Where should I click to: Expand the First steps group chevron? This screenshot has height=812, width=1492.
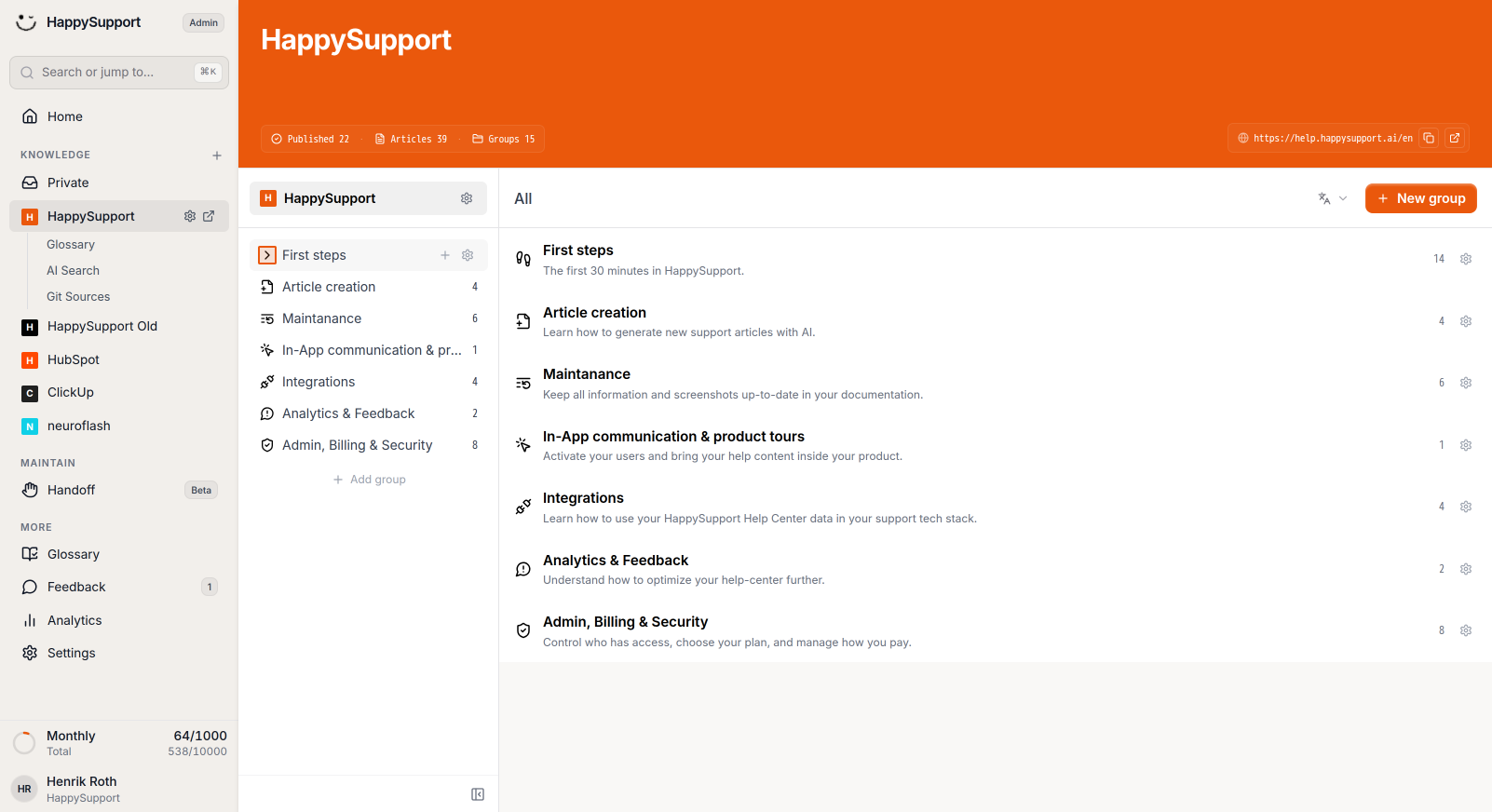(267, 255)
